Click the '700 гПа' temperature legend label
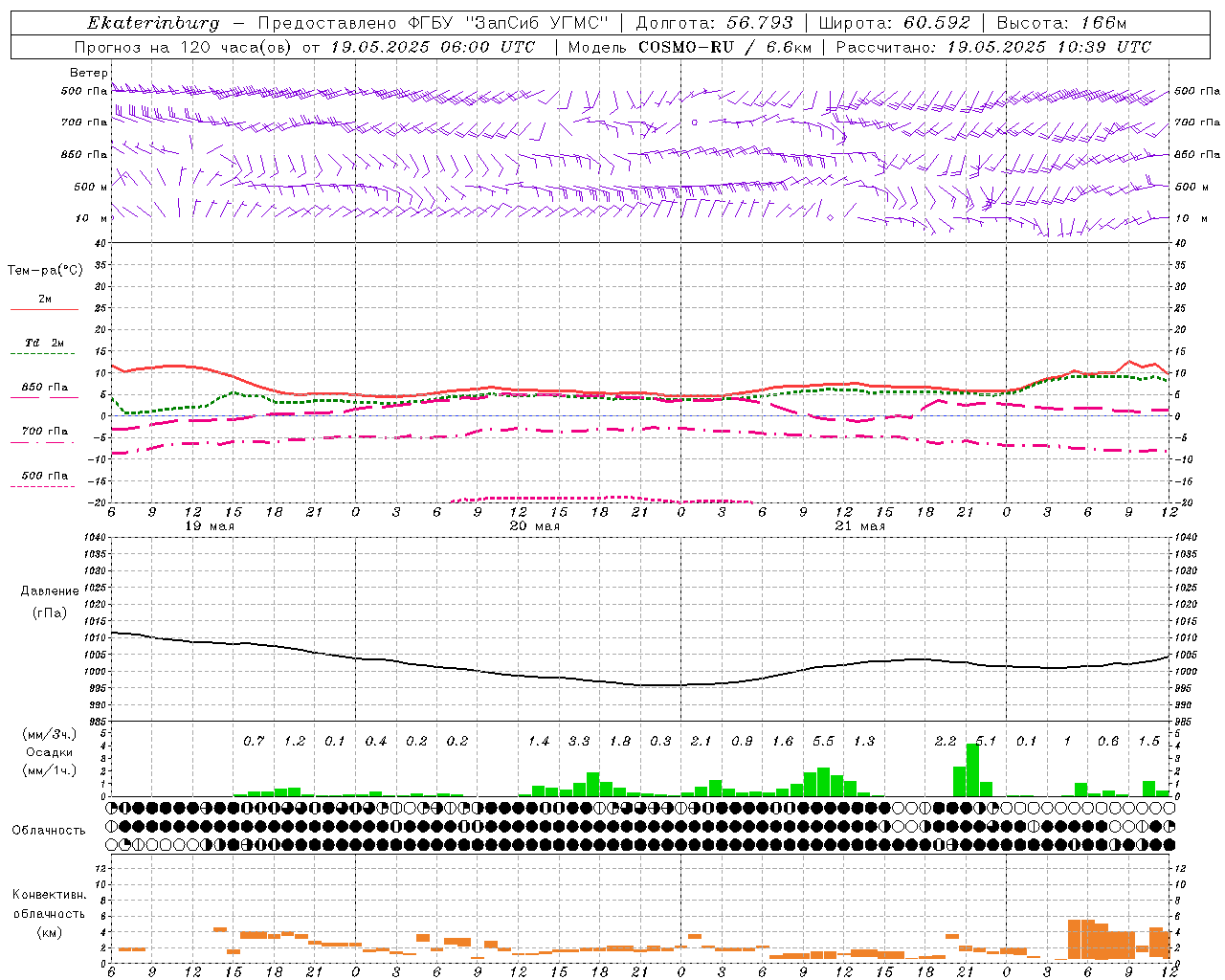This screenshot has width=1225, height=980. 45,431
